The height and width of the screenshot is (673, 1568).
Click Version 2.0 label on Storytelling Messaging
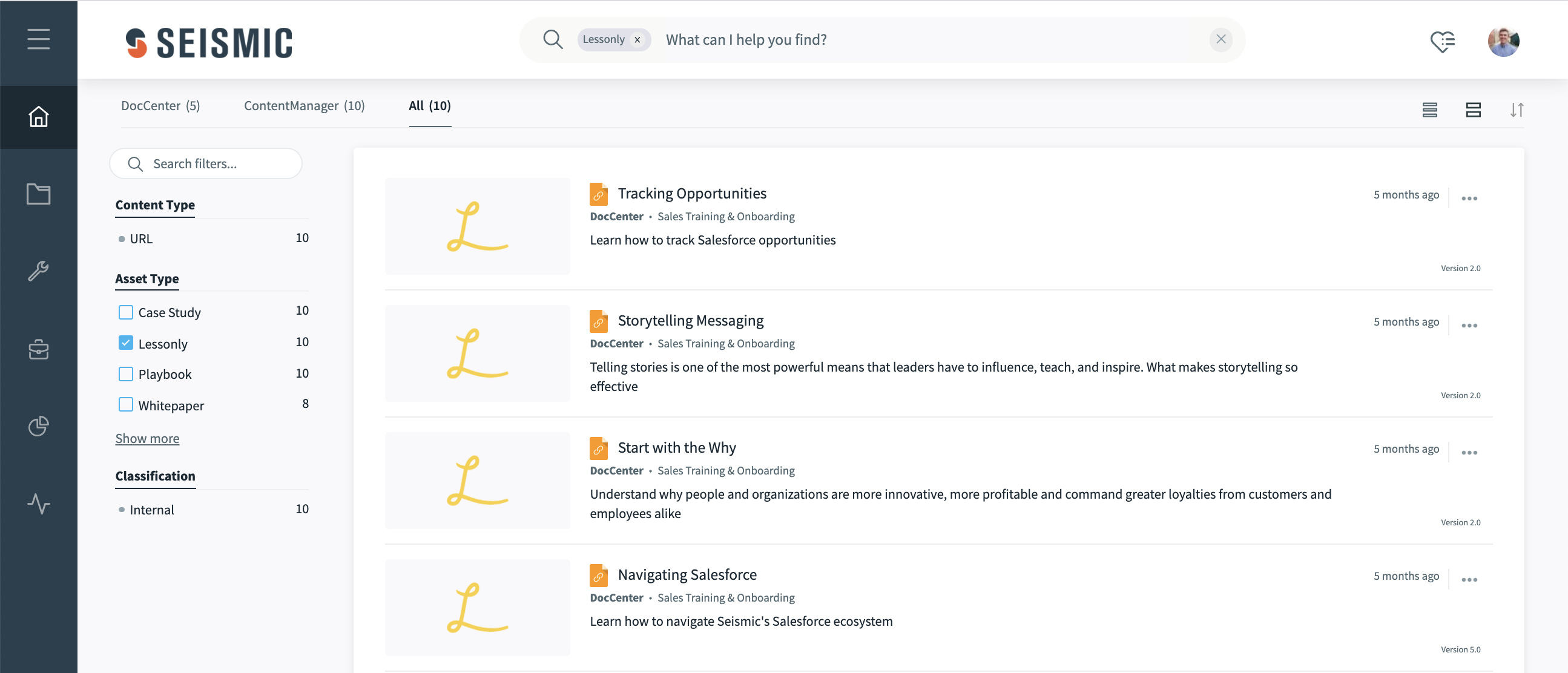click(x=1460, y=396)
